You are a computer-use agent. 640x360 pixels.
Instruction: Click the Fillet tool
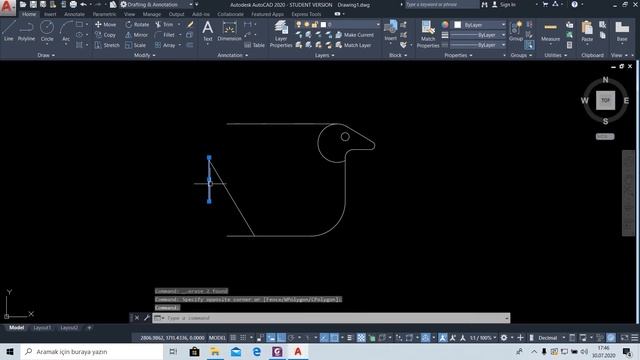(x=165, y=35)
